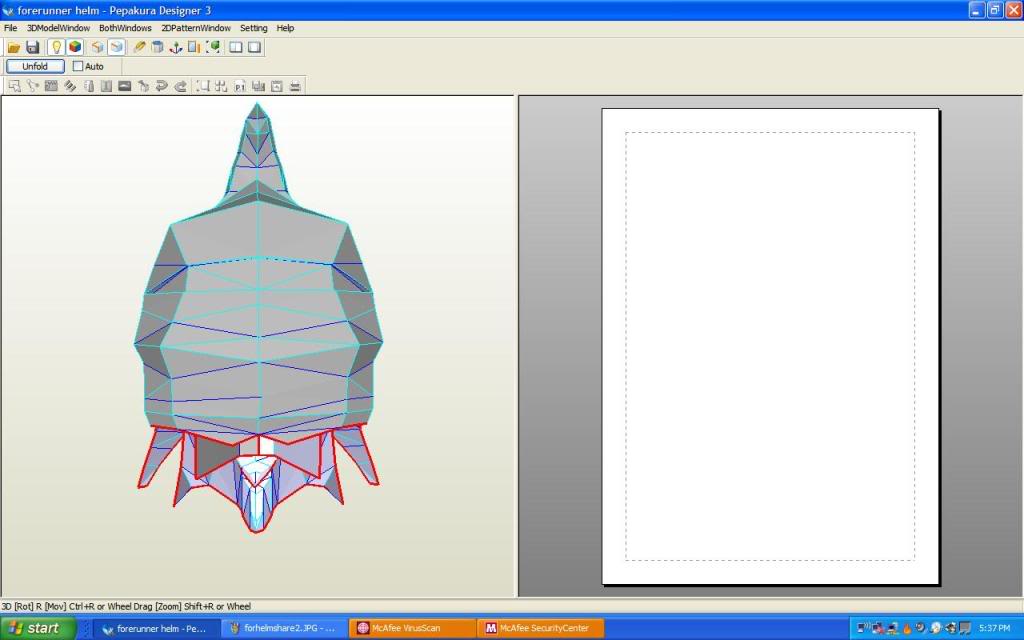Open McAfee SecurityCenter from the taskbar
Viewport: 1024px width, 640px height.
pyautogui.click(x=539, y=628)
